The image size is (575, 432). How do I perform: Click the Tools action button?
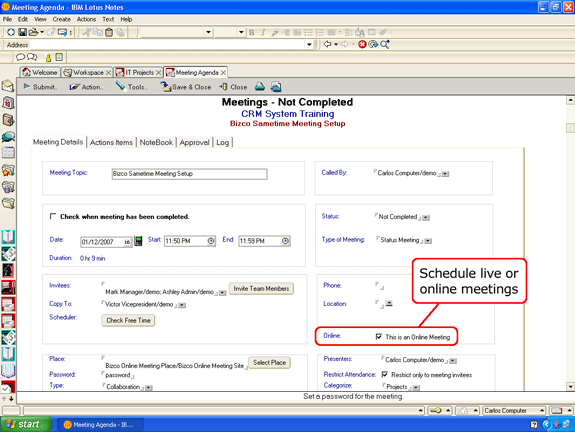(x=132, y=87)
